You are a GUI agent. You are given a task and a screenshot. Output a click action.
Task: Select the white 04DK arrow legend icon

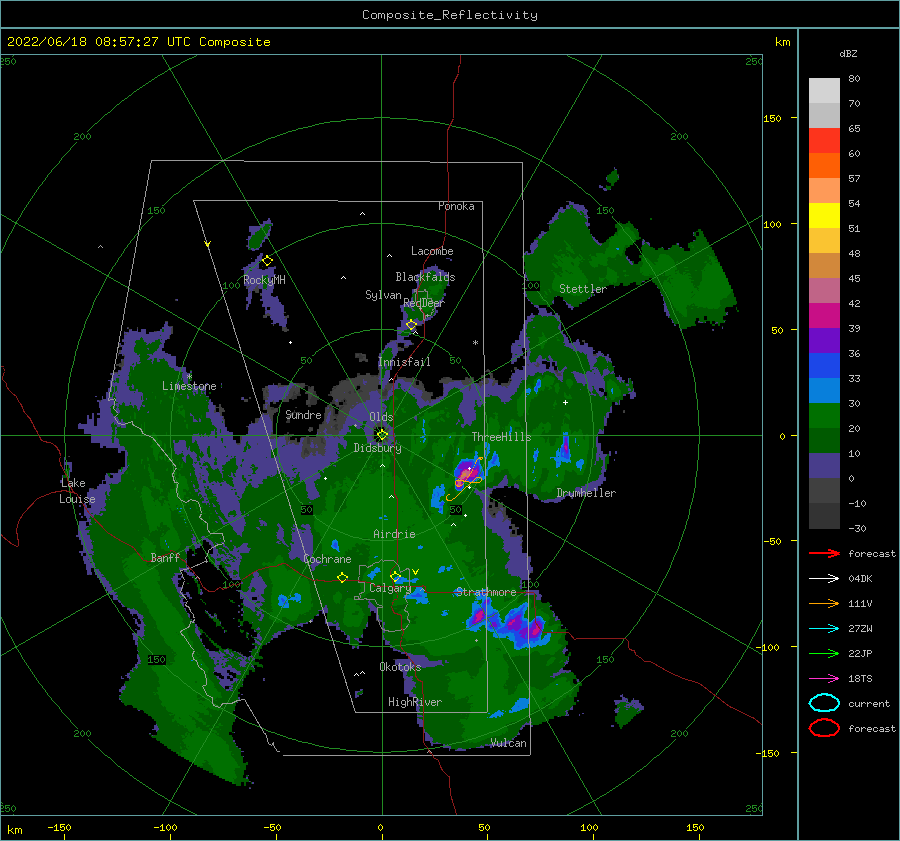click(824, 579)
